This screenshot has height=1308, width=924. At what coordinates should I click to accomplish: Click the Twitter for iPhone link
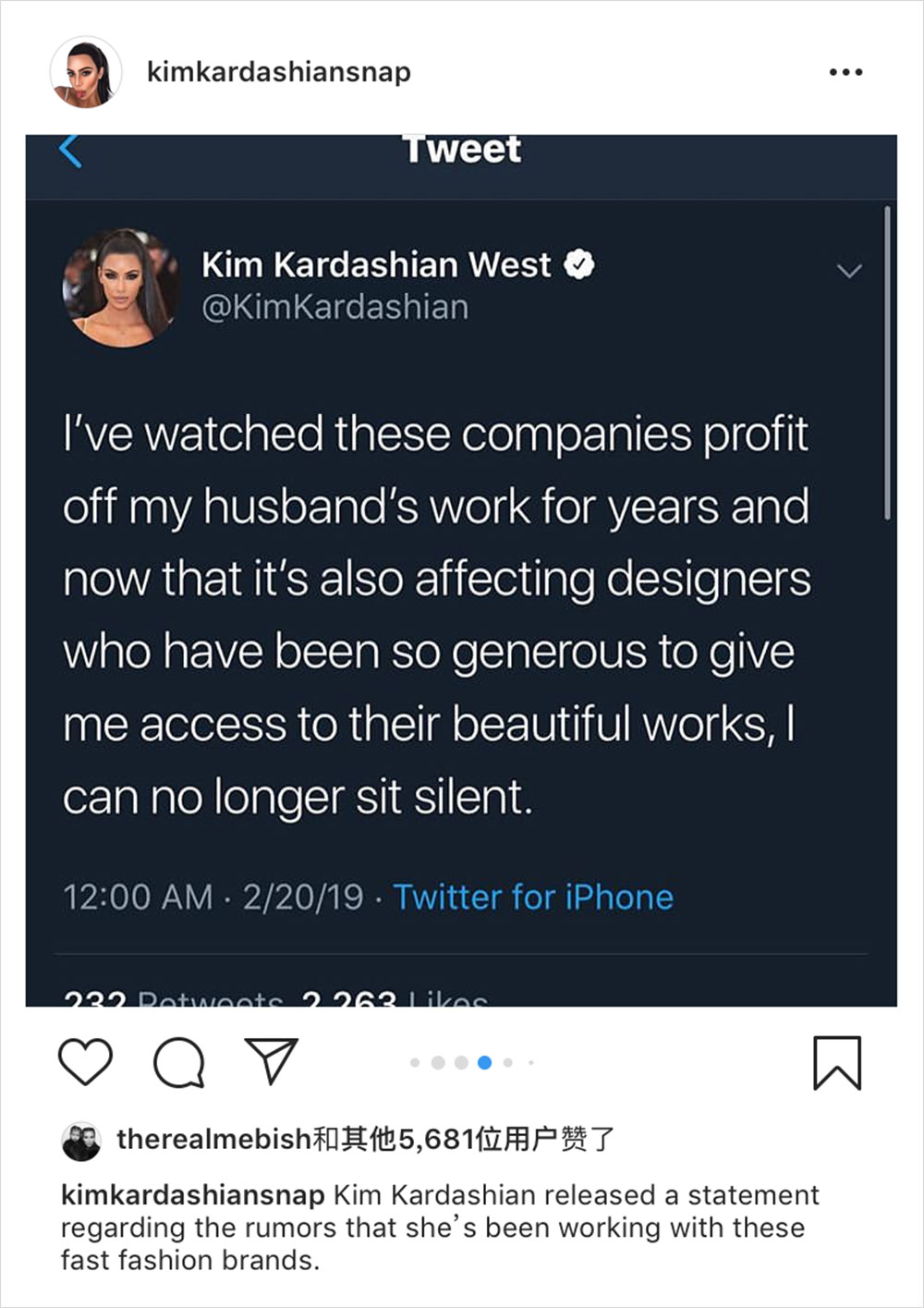[533, 897]
